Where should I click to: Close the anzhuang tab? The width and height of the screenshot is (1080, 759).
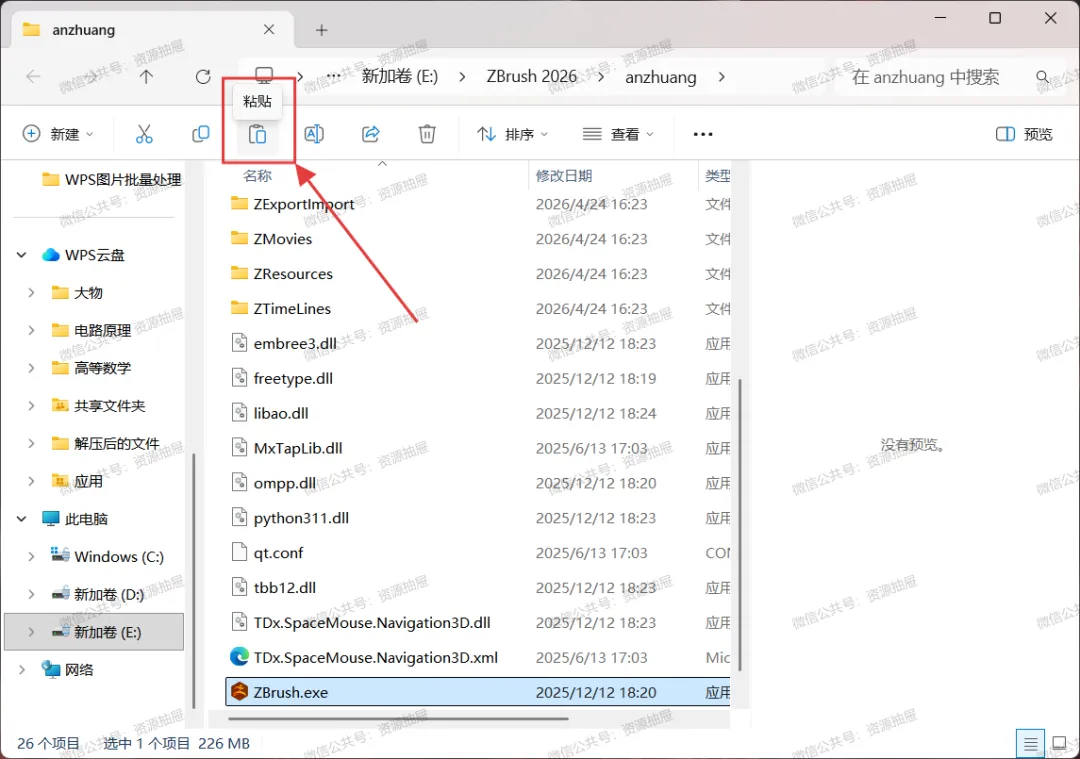(x=269, y=30)
